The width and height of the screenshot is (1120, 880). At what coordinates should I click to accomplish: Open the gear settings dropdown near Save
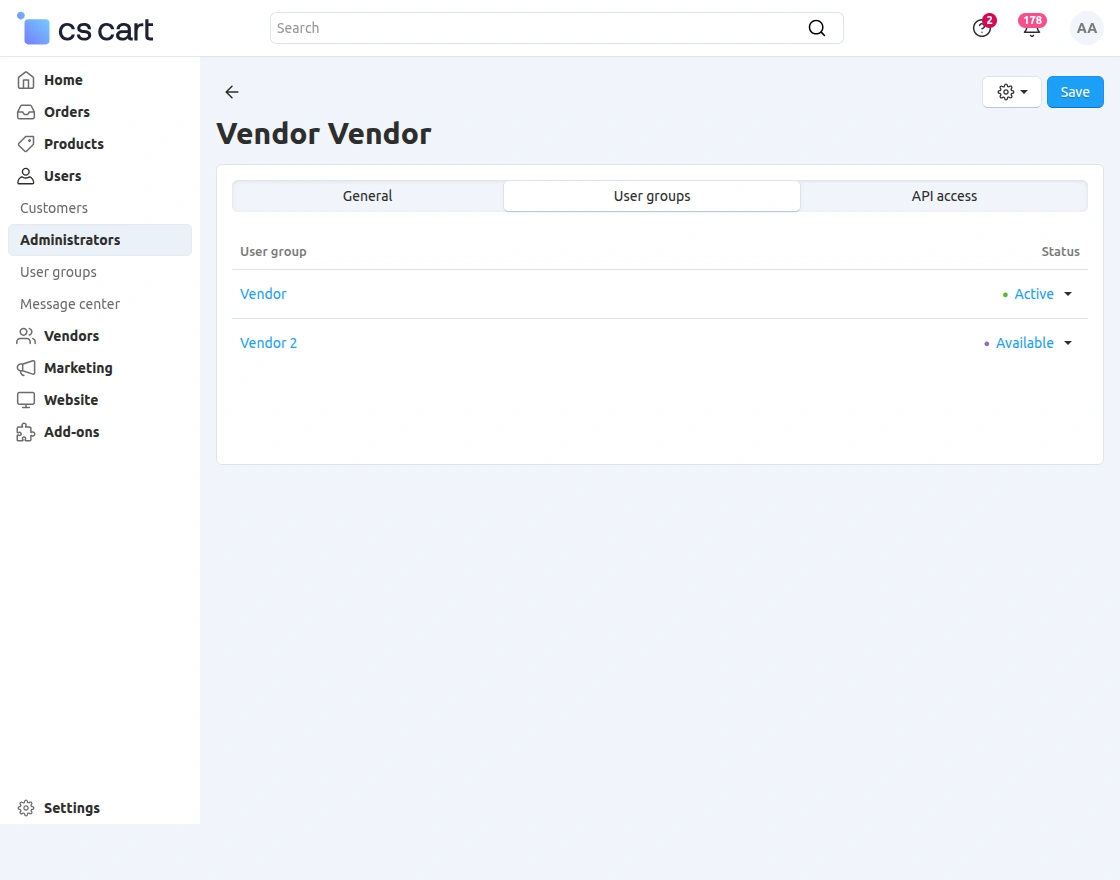(x=1011, y=91)
